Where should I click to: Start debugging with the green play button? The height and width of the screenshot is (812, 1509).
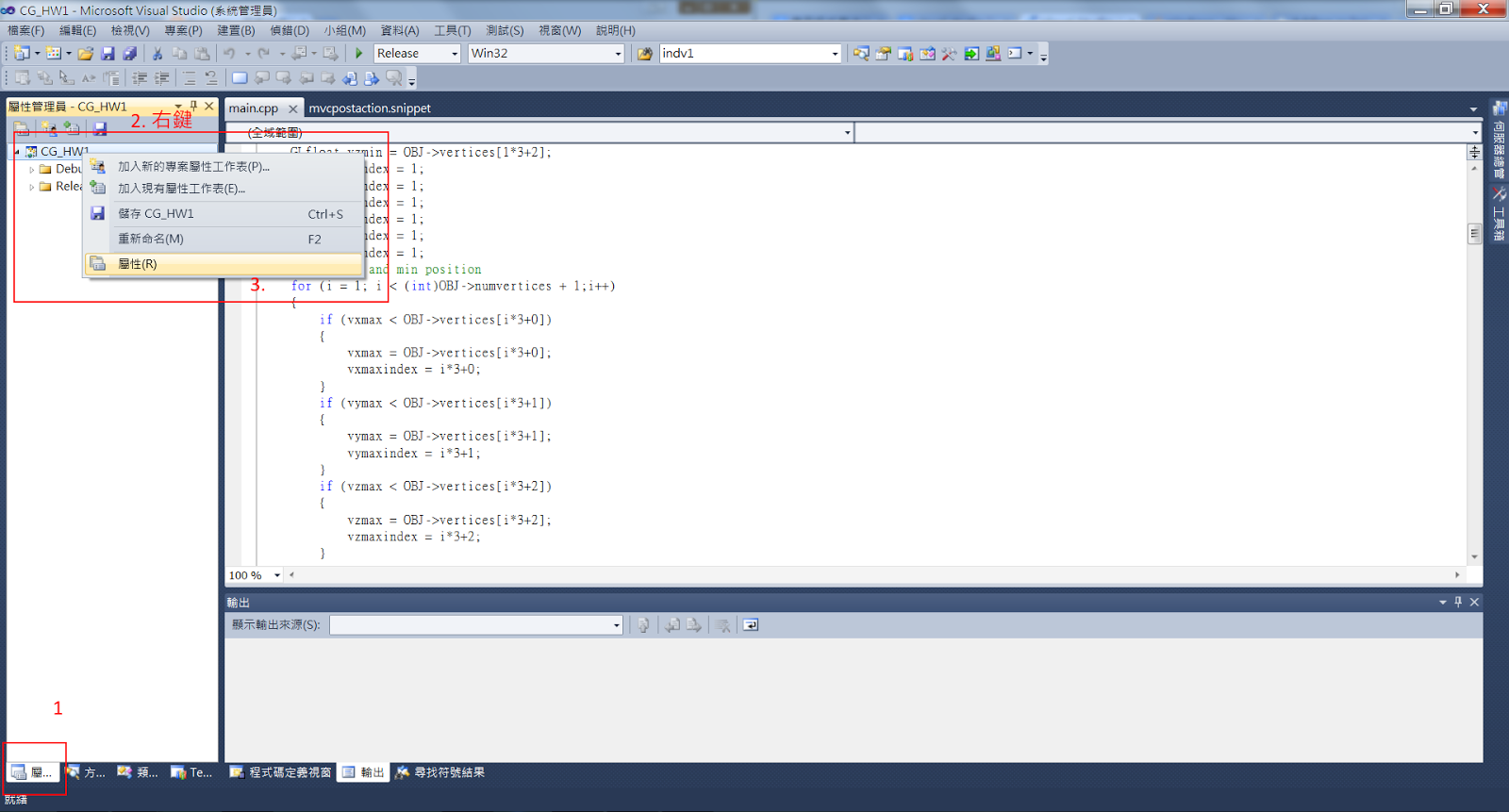[359, 54]
